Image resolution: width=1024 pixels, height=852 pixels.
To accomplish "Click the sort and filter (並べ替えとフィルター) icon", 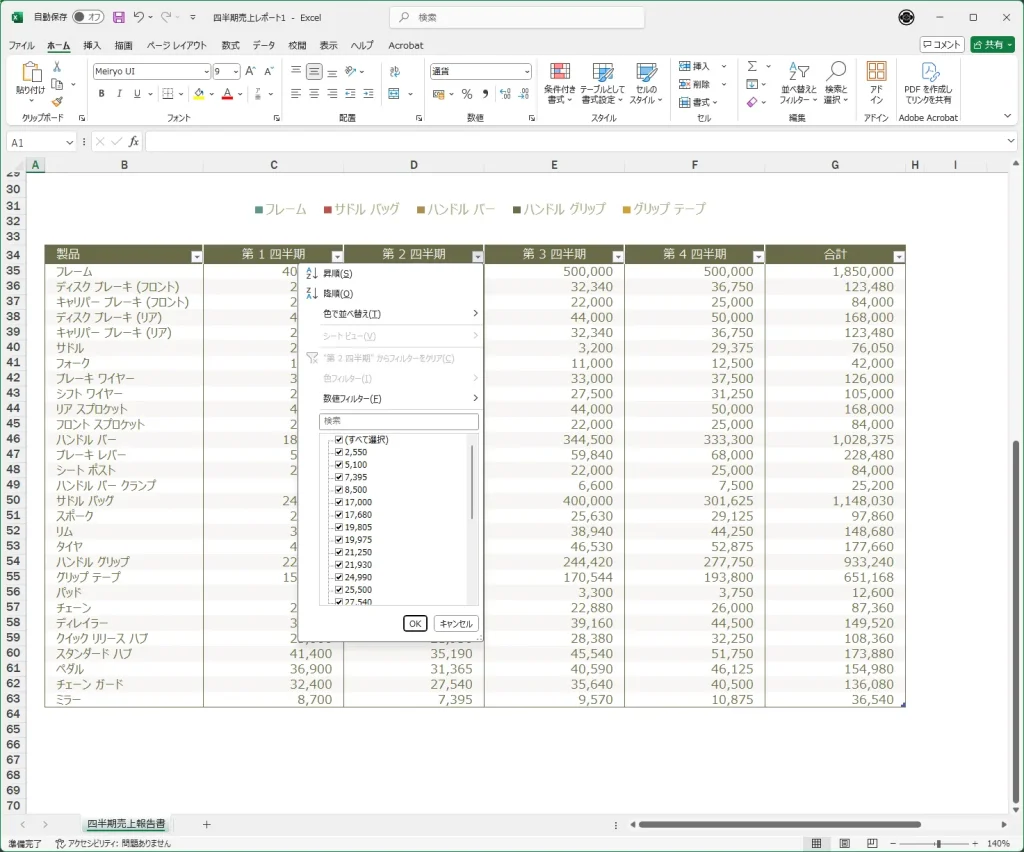I will [798, 82].
